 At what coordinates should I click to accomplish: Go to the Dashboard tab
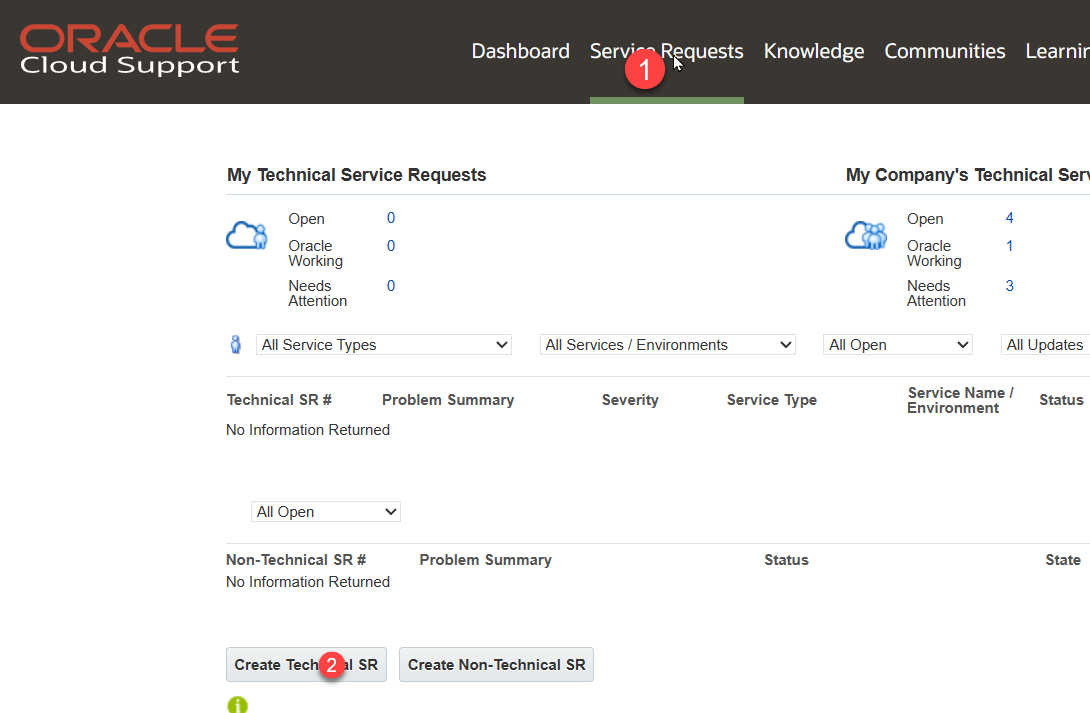coord(520,51)
